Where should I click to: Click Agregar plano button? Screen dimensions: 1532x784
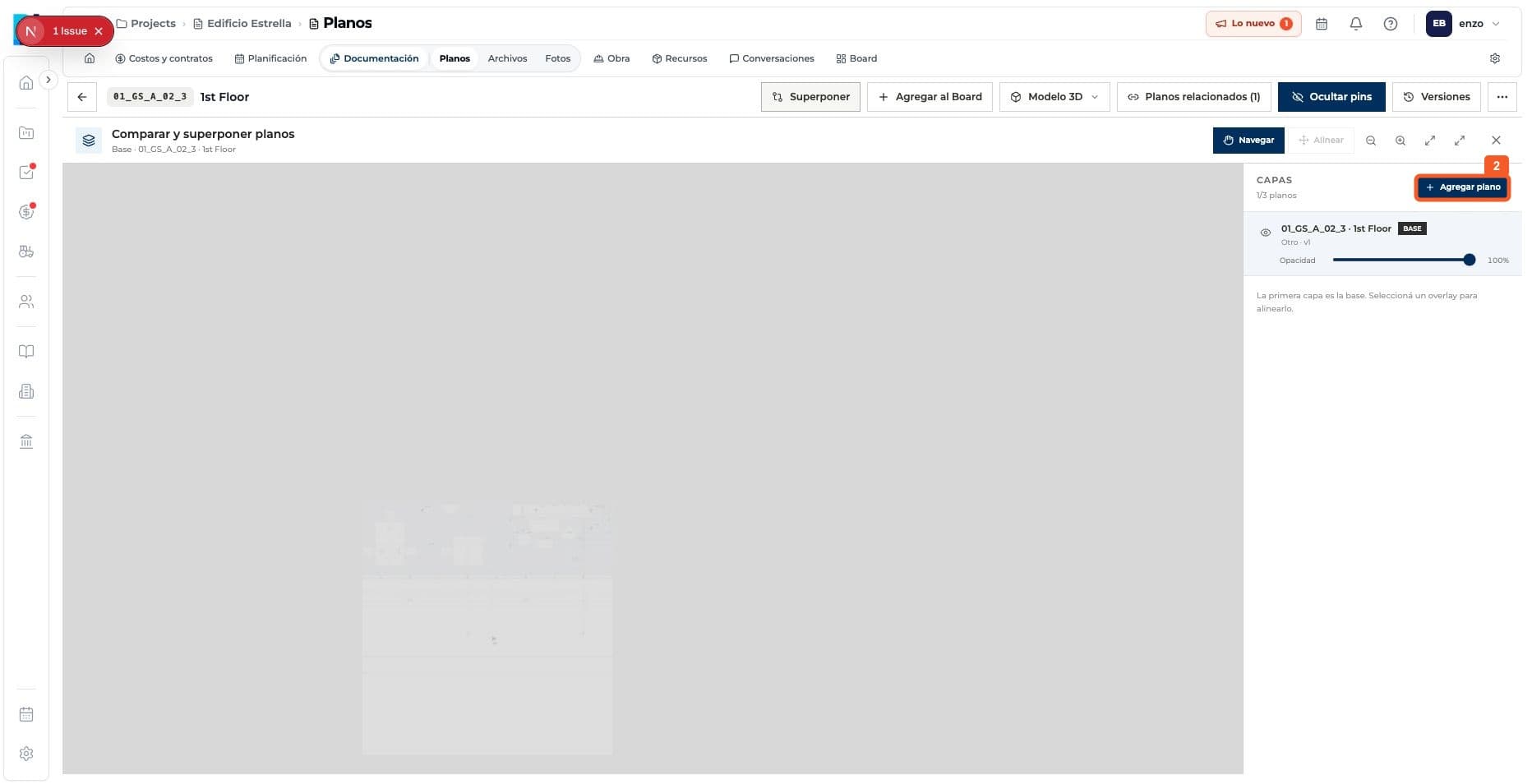[x=1463, y=187]
